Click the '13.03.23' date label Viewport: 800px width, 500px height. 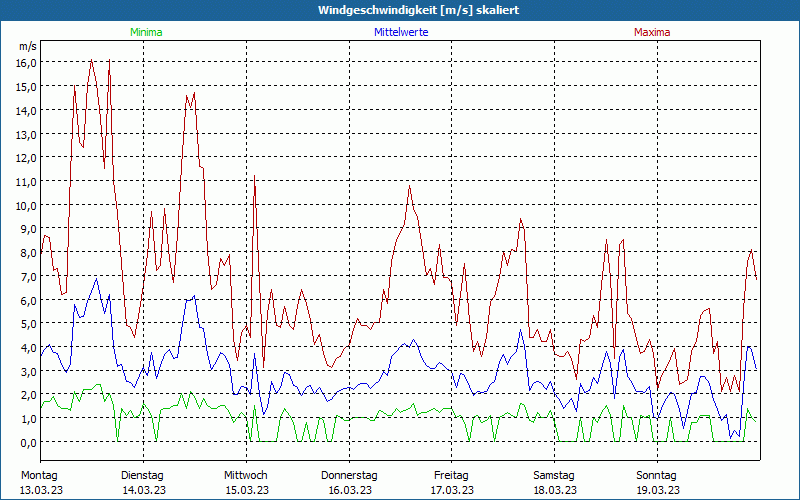(41, 490)
